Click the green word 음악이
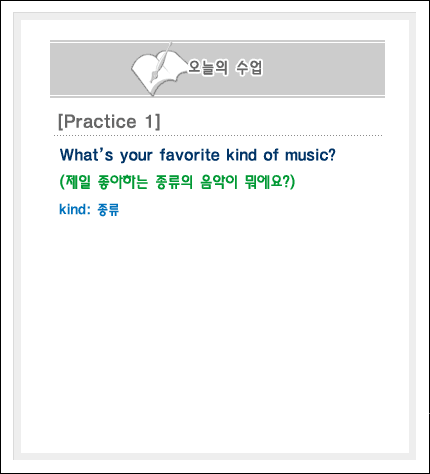This screenshot has height=474, width=430. coord(219,182)
